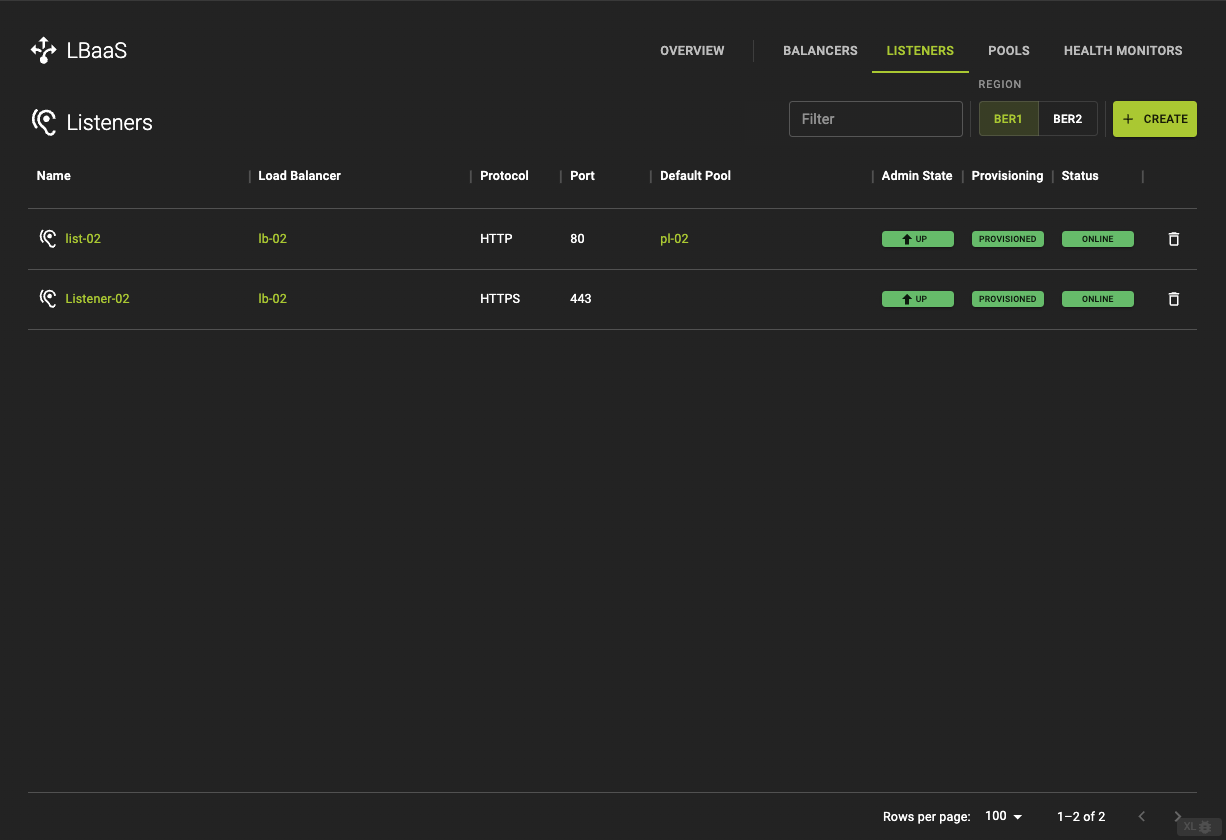Open the Pools tab

(1009, 50)
